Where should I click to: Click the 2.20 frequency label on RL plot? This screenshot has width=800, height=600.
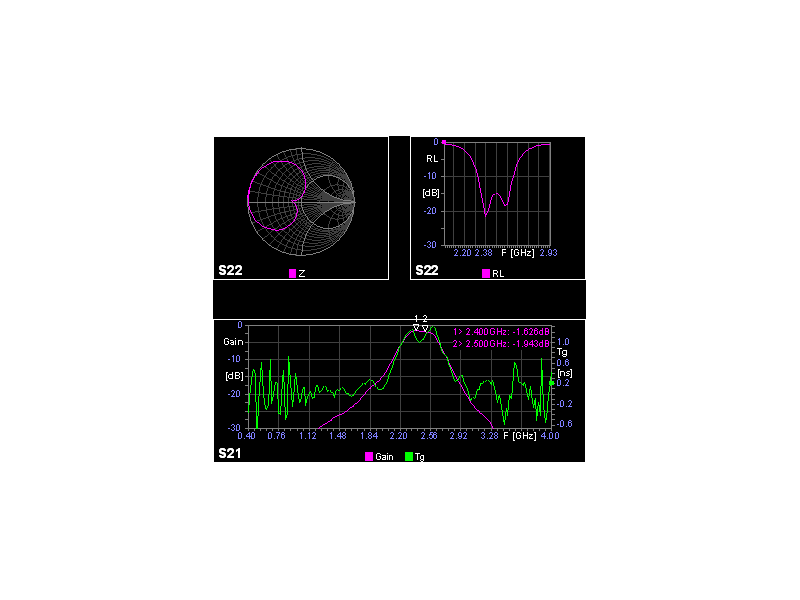[463, 253]
